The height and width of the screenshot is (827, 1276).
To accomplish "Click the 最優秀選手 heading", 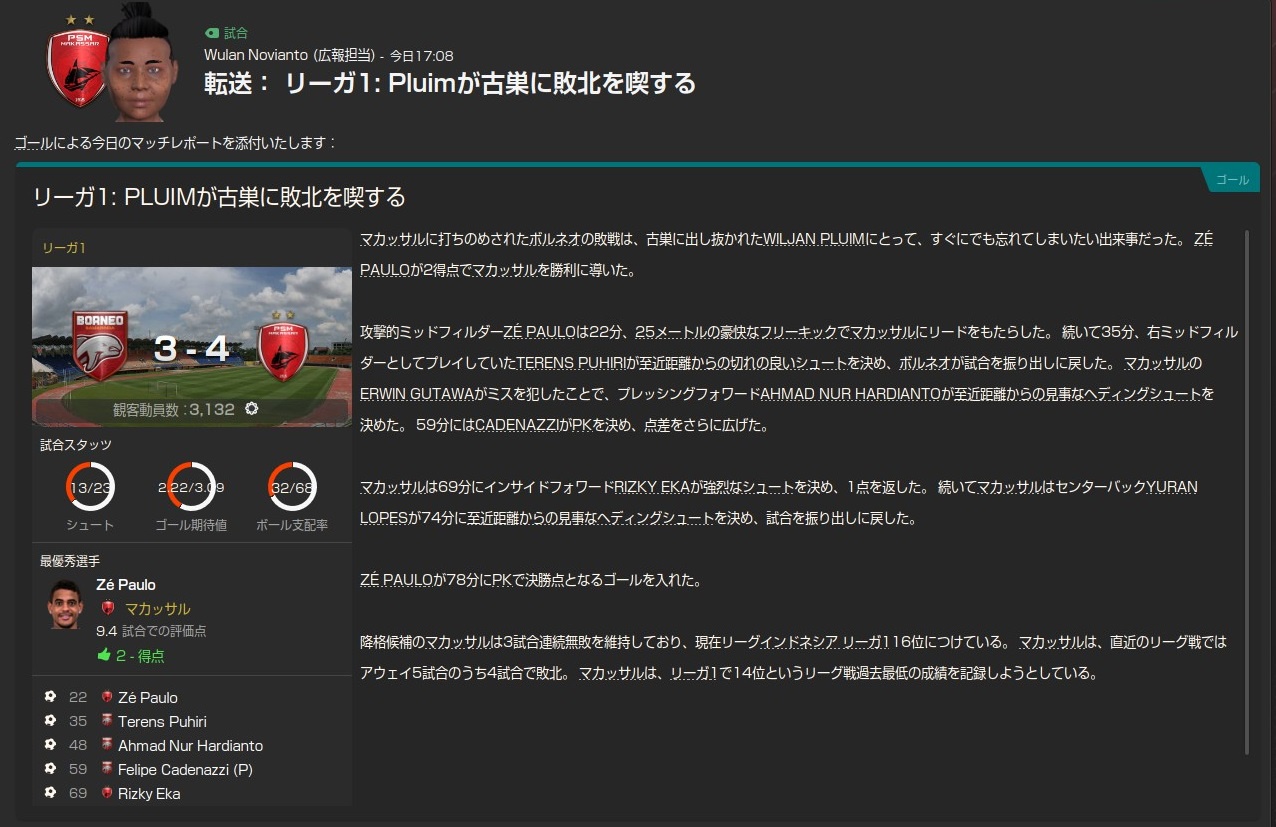I will [x=70, y=562].
